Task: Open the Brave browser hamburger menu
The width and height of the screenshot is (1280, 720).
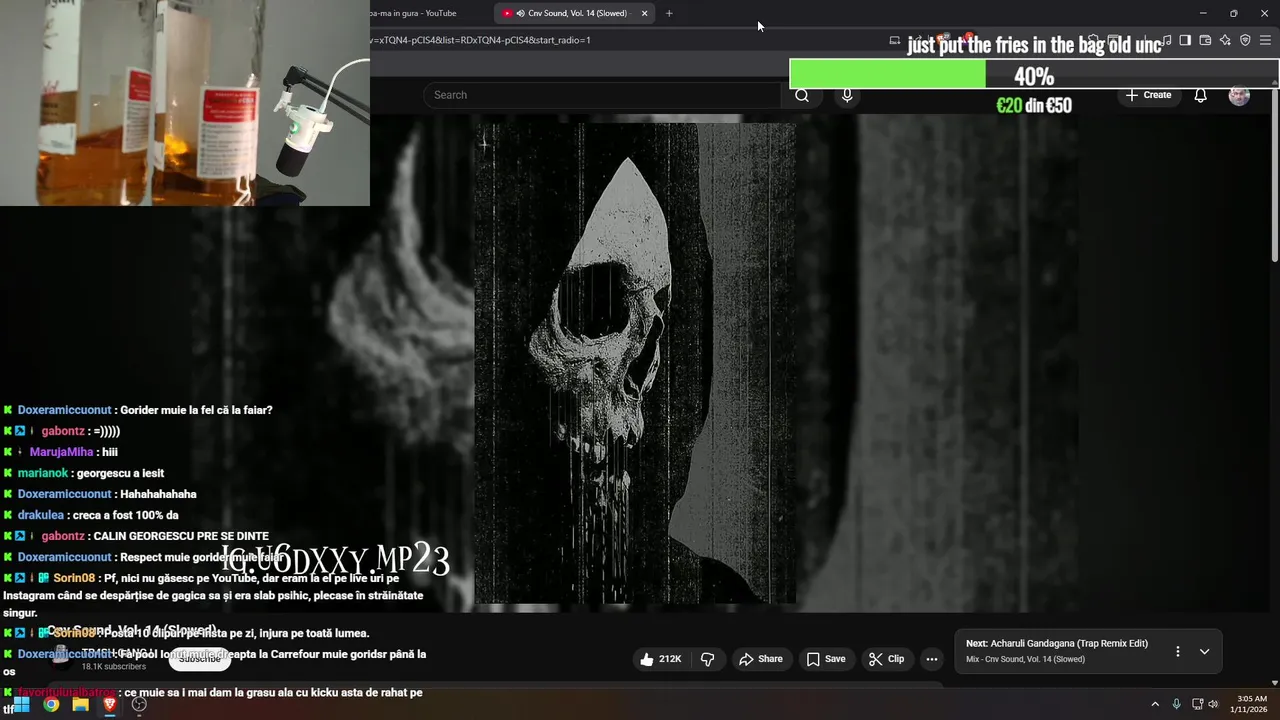Action: tap(1266, 40)
